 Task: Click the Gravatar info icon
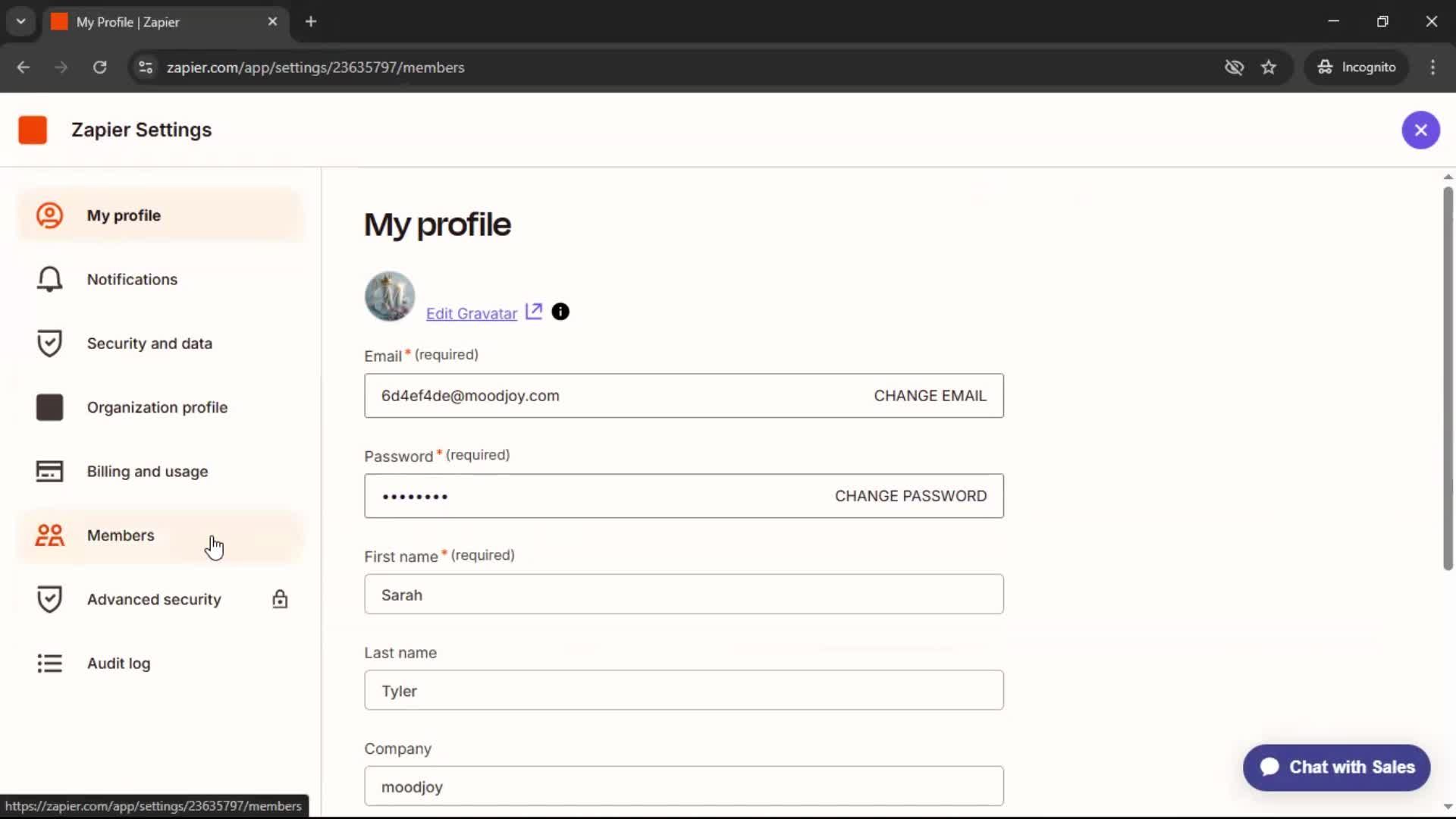tap(560, 312)
